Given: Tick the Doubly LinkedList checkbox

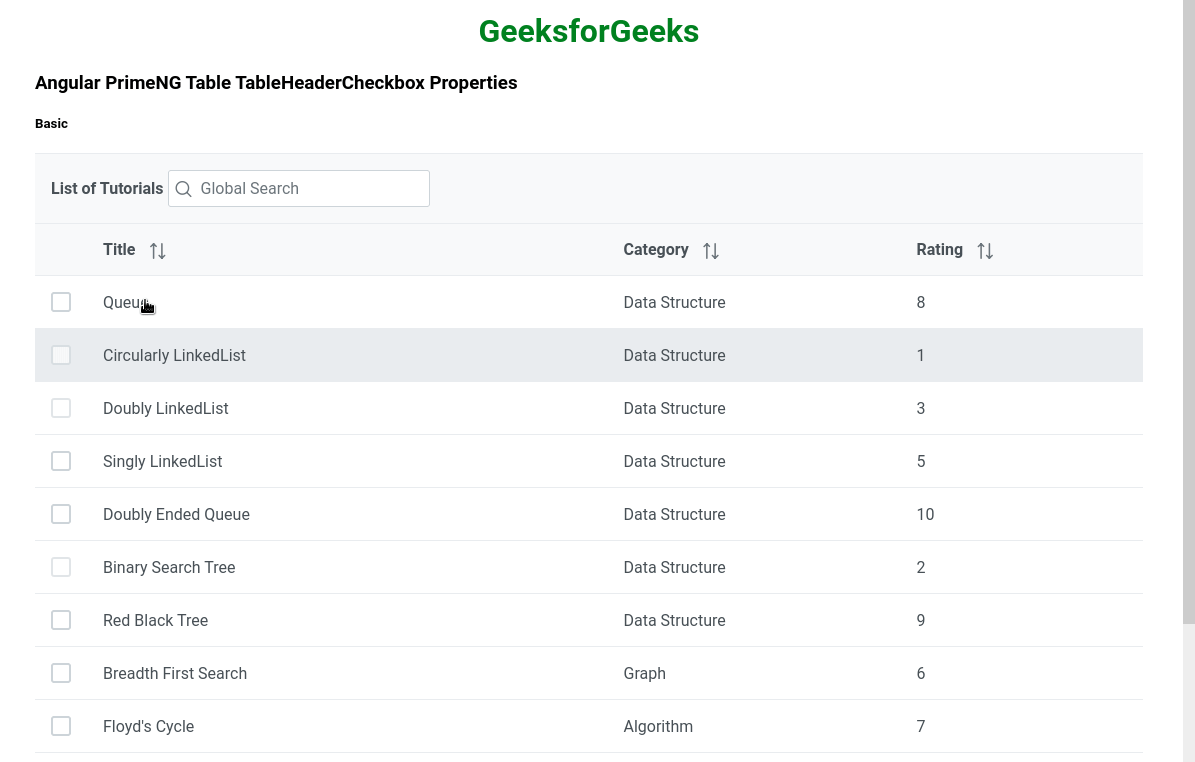Looking at the screenshot, I should (x=61, y=408).
